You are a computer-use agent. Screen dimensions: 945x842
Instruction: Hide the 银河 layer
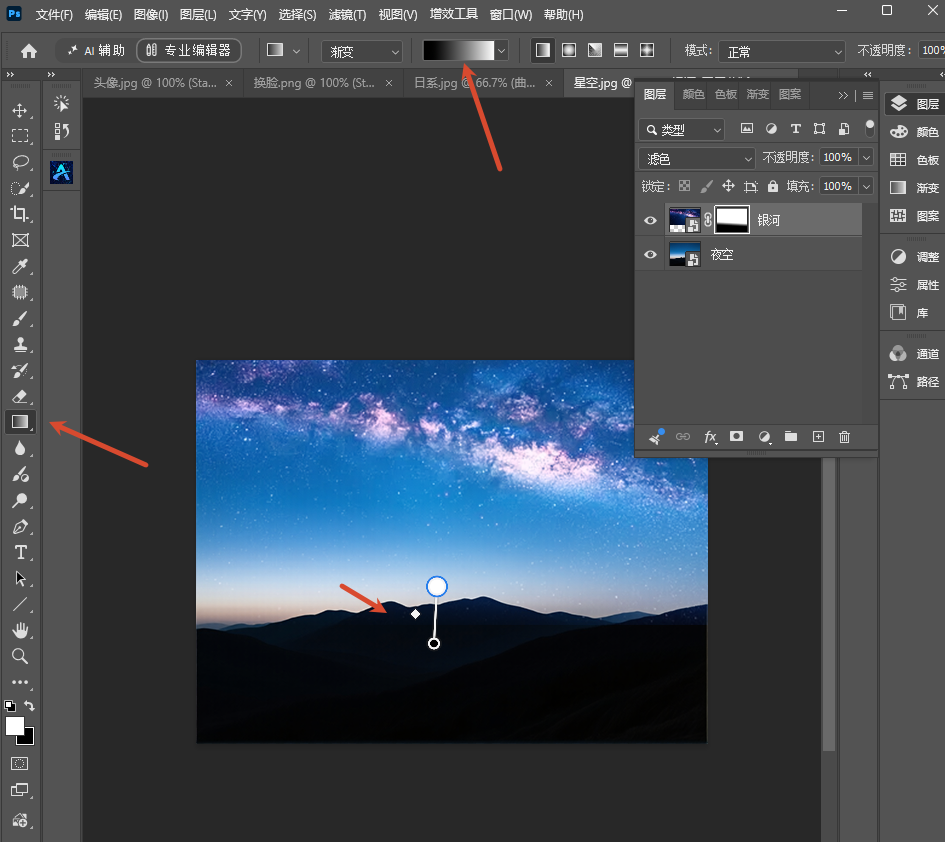click(x=650, y=221)
